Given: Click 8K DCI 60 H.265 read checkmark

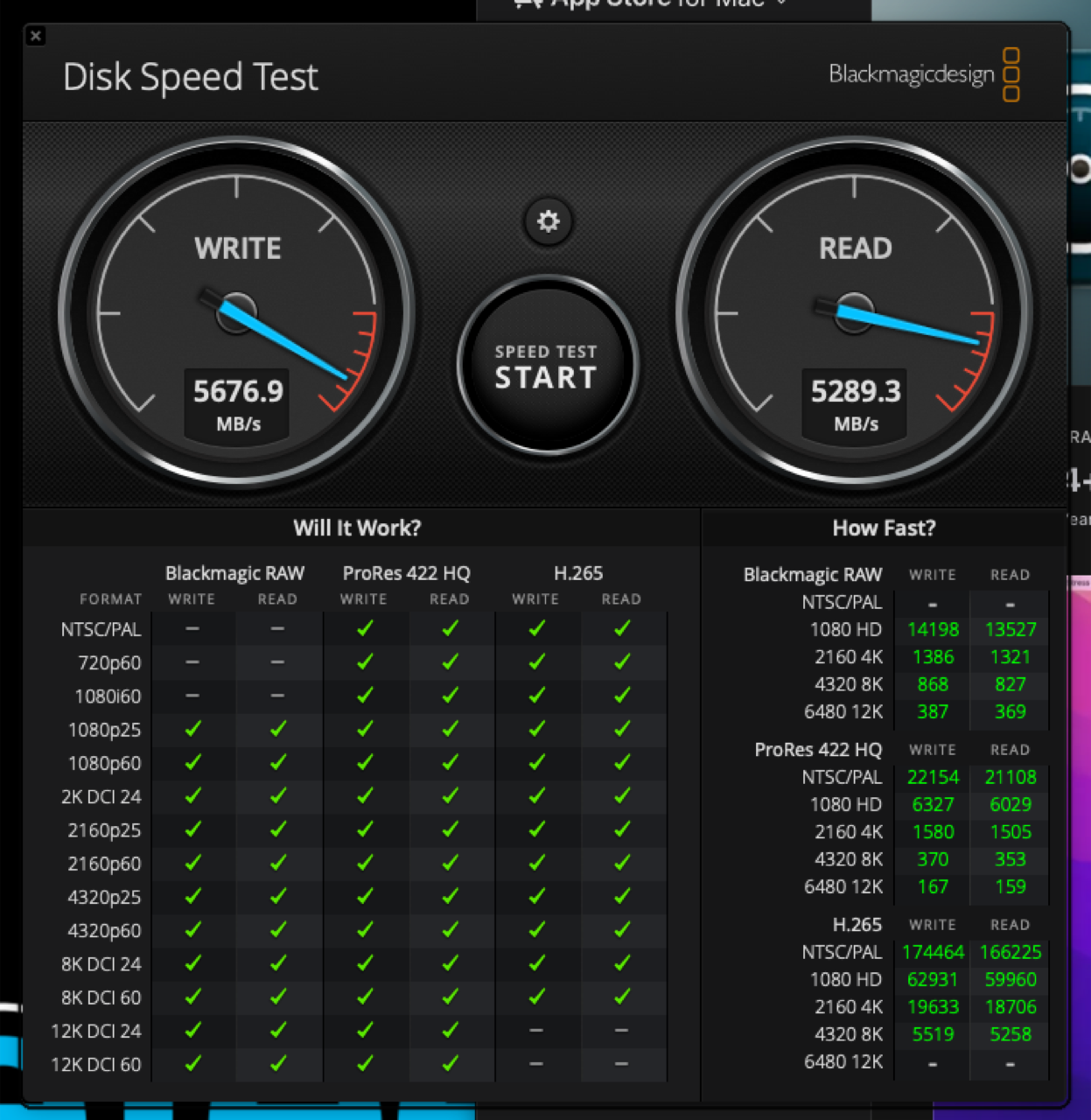Looking at the screenshot, I should (622, 997).
